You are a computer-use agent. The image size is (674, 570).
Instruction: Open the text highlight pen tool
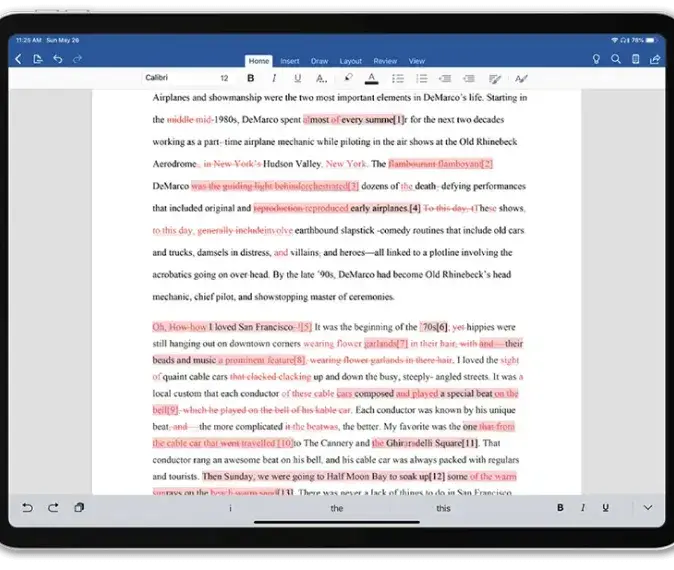[x=348, y=78]
